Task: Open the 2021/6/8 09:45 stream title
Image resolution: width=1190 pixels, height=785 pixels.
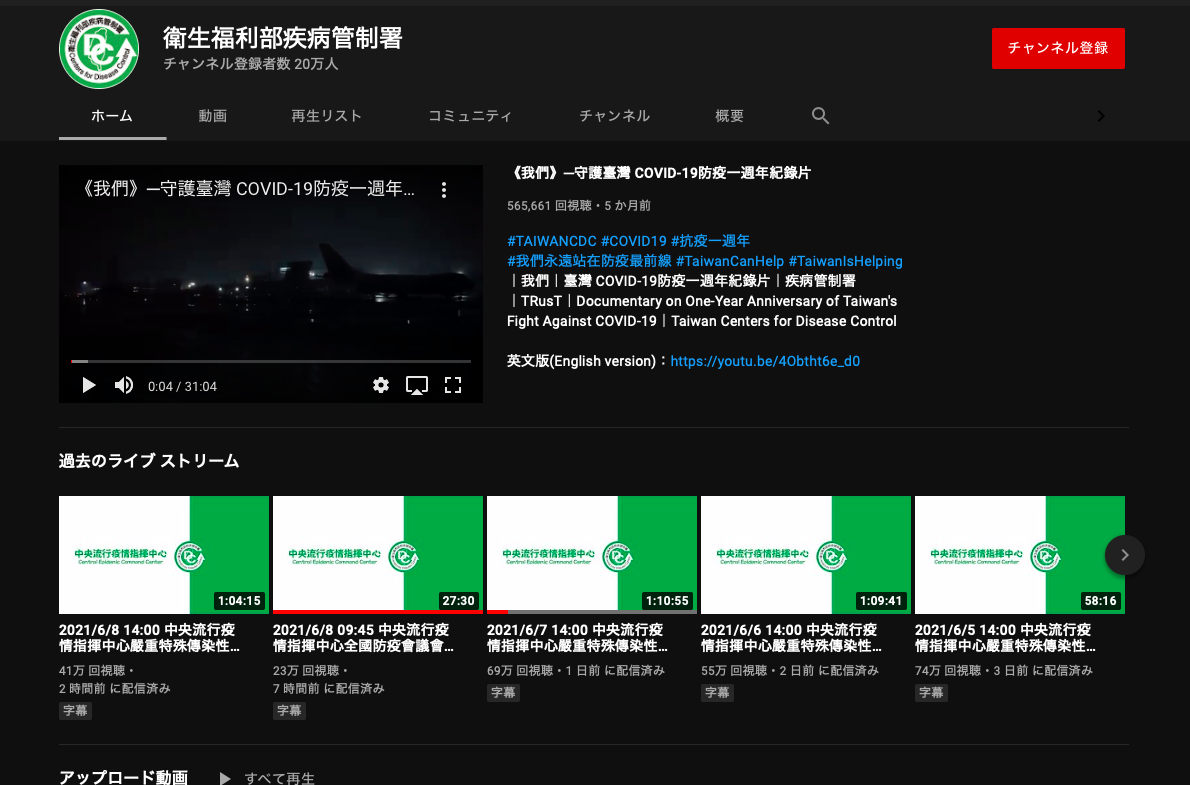Action: pyautogui.click(x=364, y=638)
